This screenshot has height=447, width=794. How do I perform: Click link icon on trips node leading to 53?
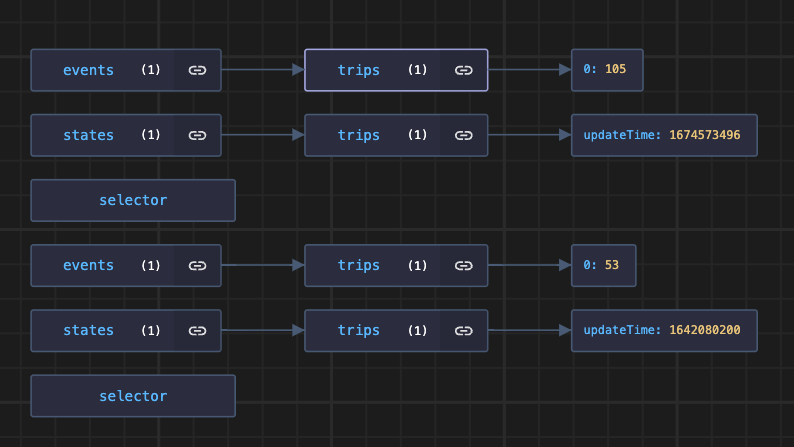463,265
